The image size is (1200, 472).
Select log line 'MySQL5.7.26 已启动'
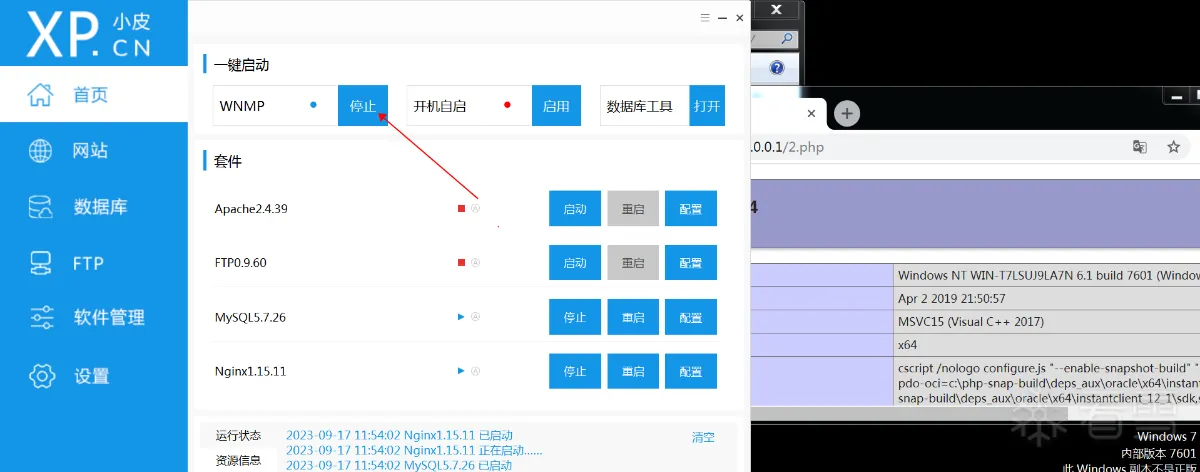(x=399, y=466)
